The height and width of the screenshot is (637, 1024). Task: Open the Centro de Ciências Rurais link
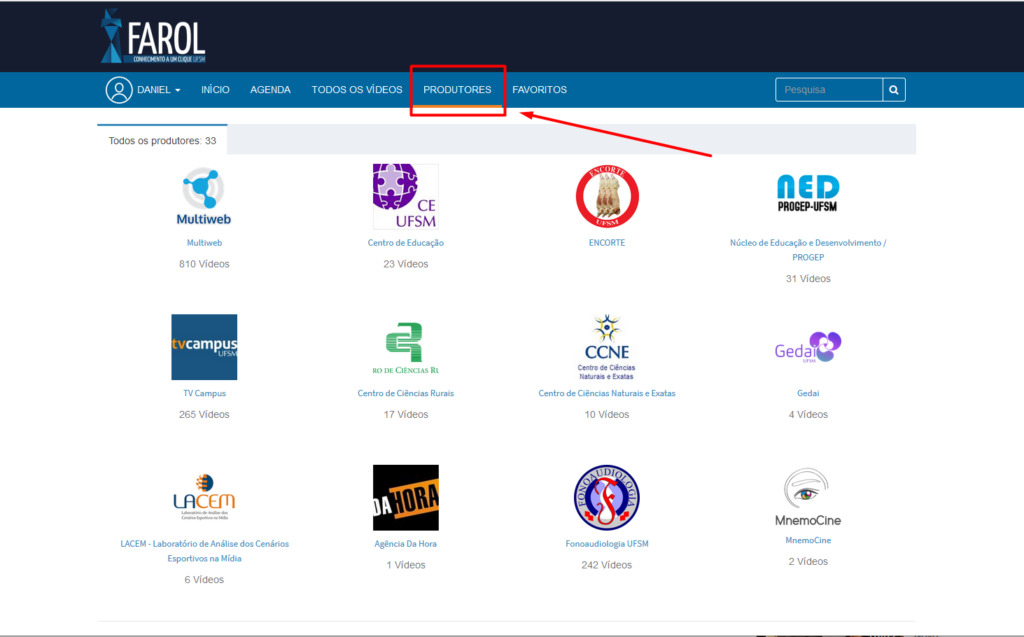[x=405, y=393]
